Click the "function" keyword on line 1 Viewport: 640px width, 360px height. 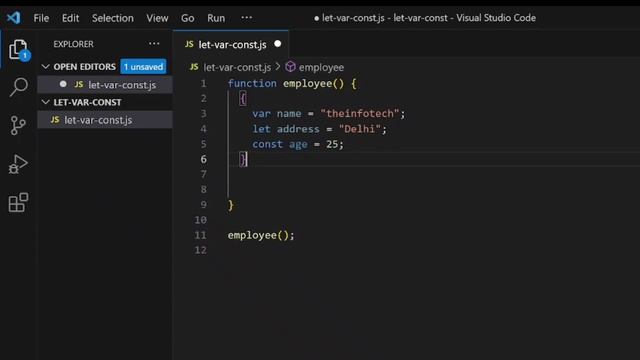pyautogui.click(x=252, y=83)
